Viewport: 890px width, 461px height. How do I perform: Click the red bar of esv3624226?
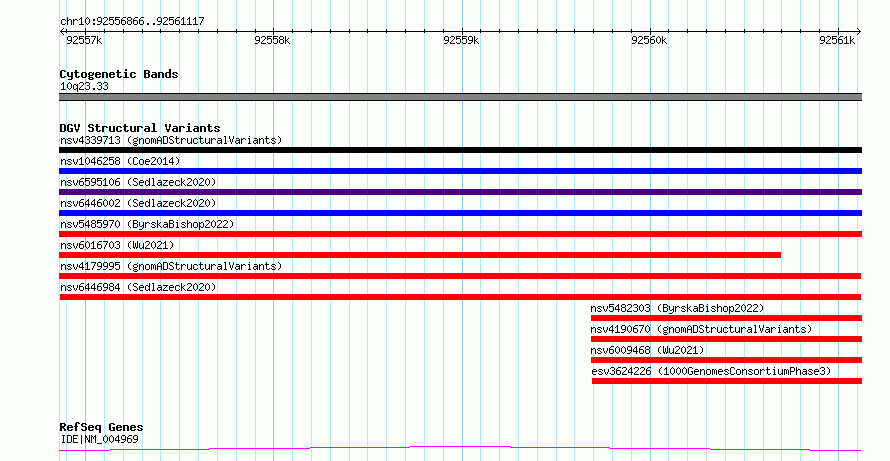pos(727,382)
